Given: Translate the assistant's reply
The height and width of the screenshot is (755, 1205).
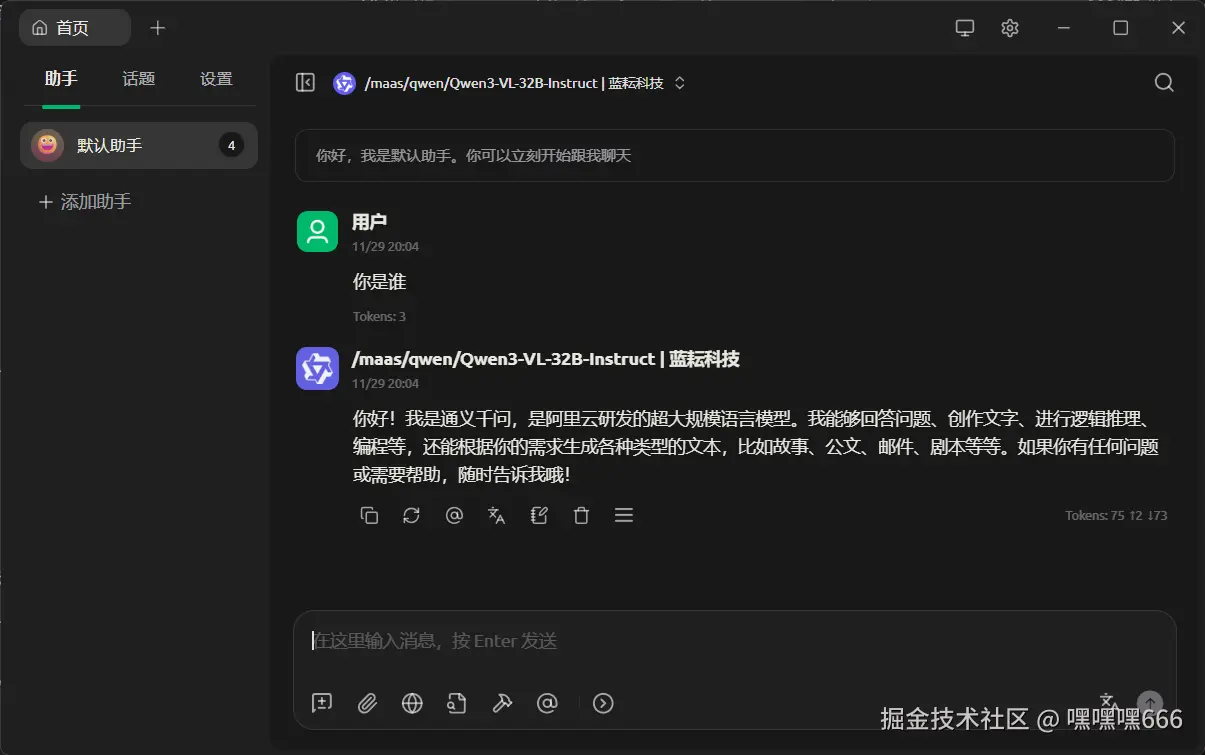Looking at the screenshot, I should [496, 515].
